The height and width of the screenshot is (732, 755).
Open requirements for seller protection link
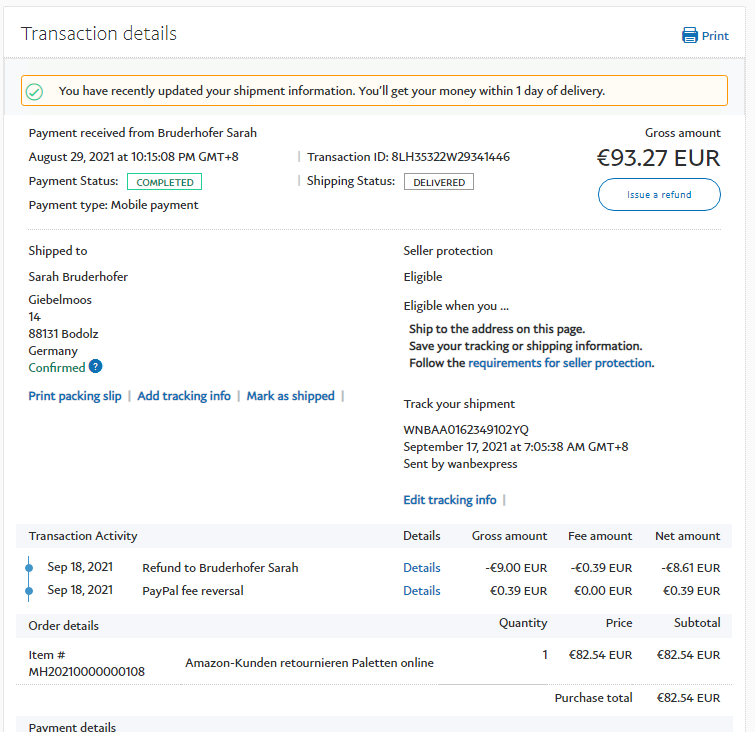click(x=560, y=363)
